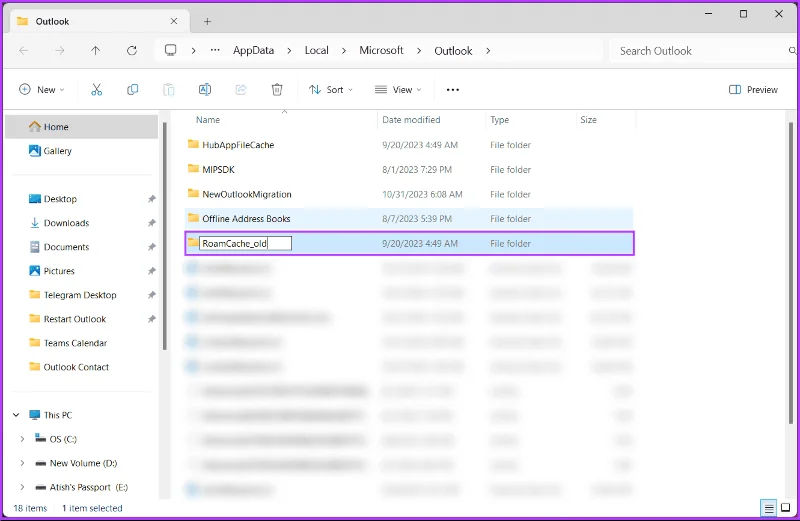Add a new tab with plus button

(x=207, y=21)
